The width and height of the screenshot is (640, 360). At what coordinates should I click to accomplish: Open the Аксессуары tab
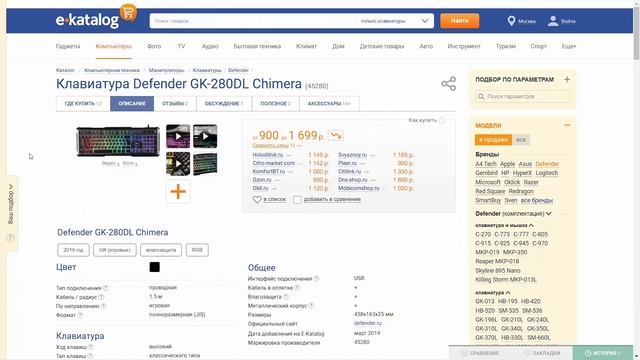click(329, 104)
